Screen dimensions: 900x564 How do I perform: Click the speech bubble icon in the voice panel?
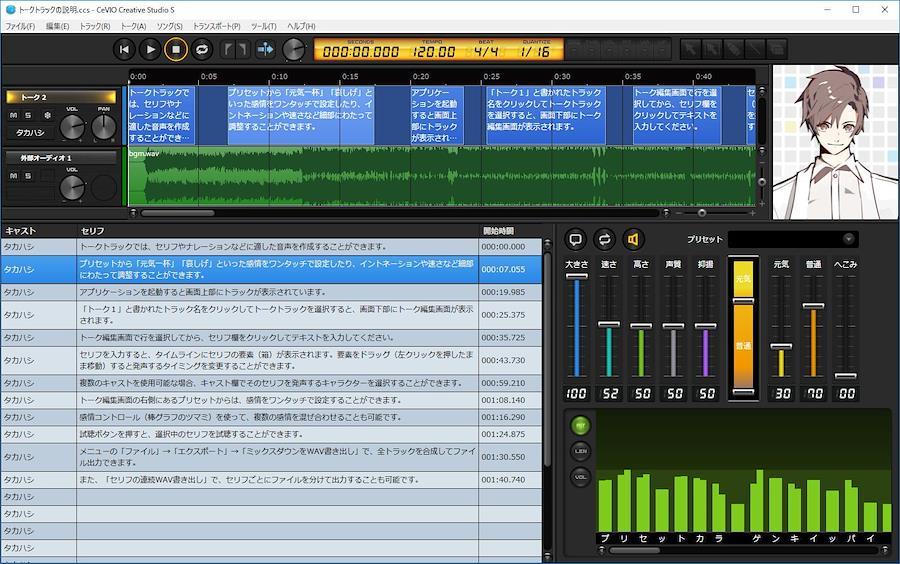575,239
